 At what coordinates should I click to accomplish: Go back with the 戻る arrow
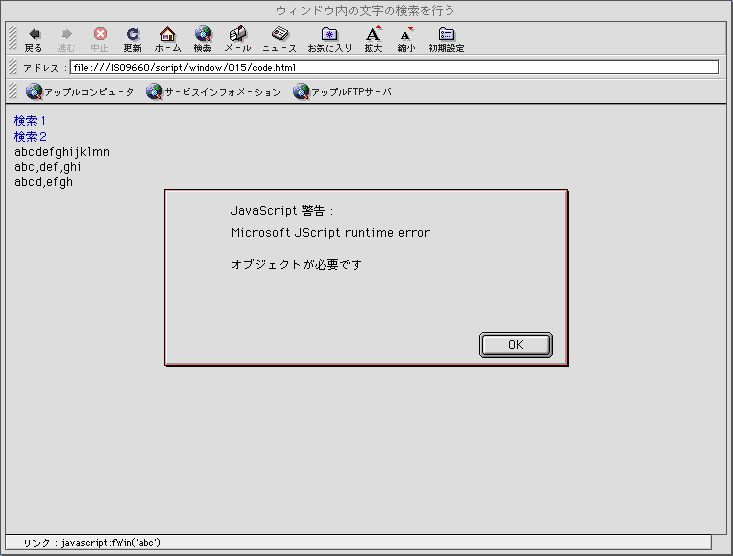(33, 39)
